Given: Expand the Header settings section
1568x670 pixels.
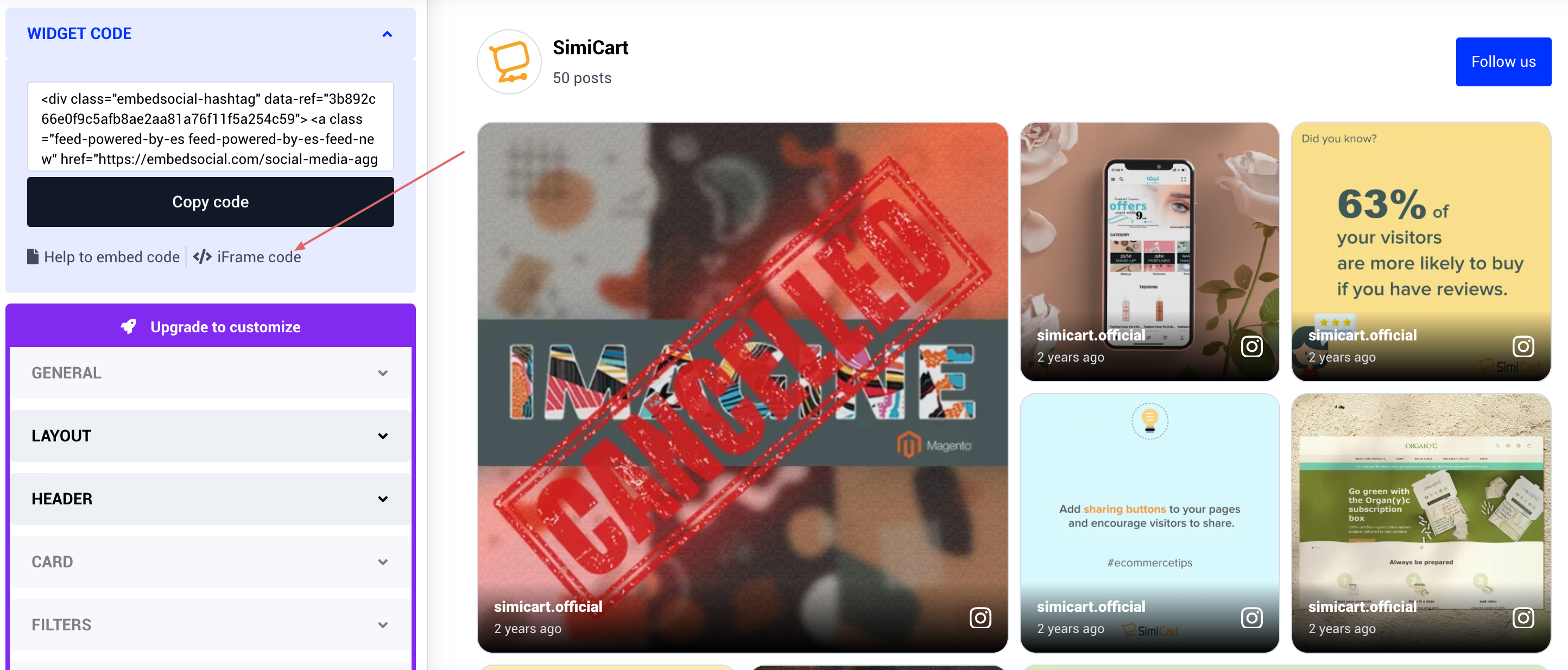Looking at the screenshot, I should [x=211, y=499].
